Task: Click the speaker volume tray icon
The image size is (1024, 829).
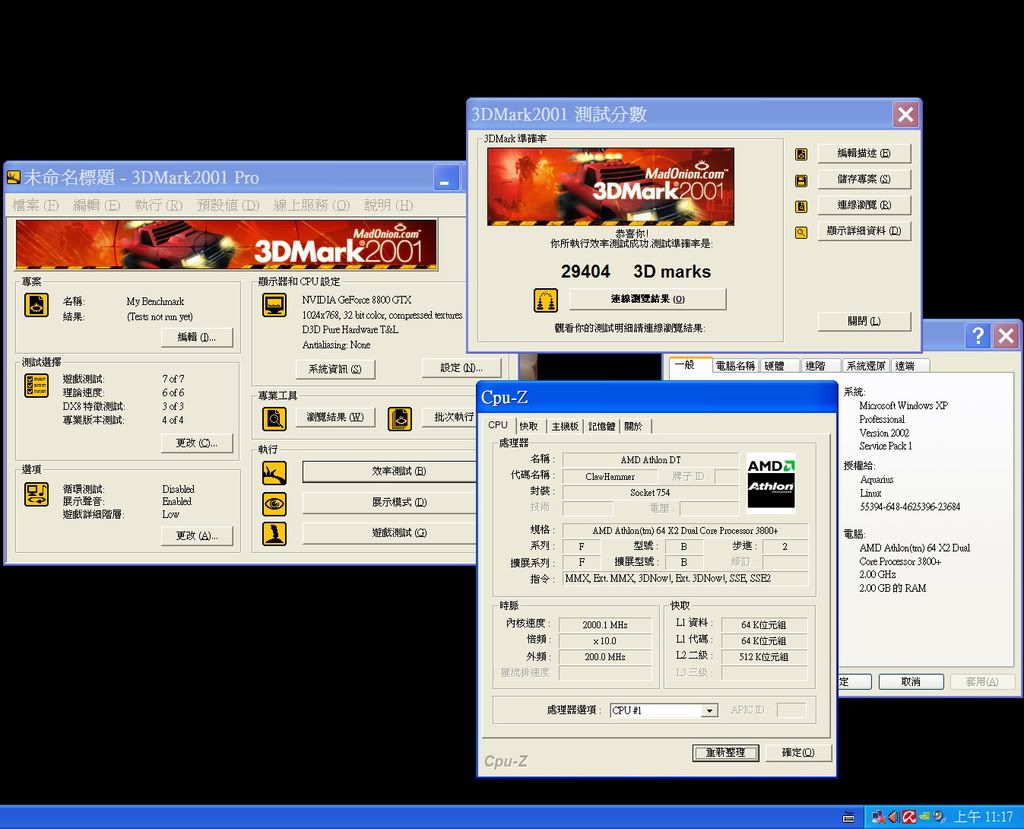Action: pos(893,817)
